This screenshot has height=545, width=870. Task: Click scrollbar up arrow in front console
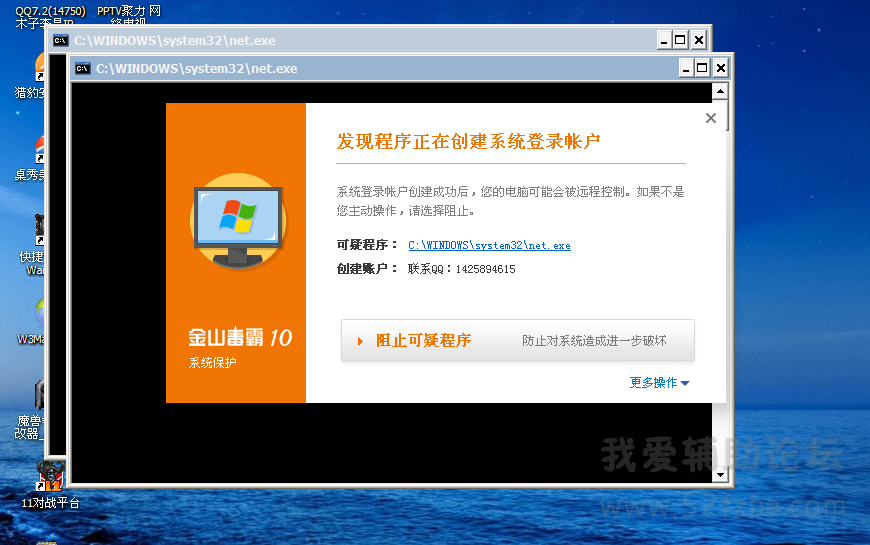coord(720,91)
